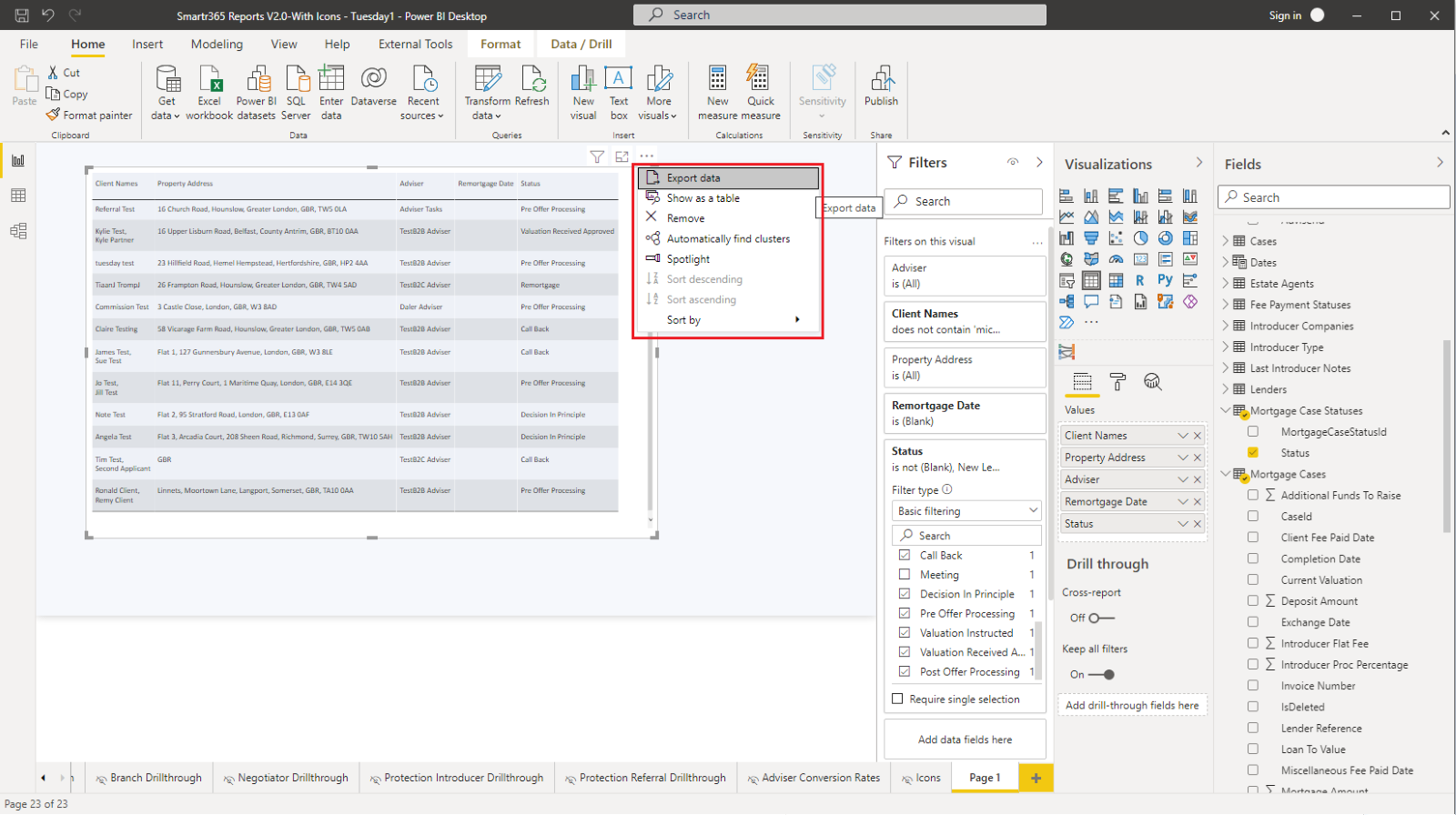Click Dataverse icon
Screen dimensions: 1456x815
tap(373, 87)
